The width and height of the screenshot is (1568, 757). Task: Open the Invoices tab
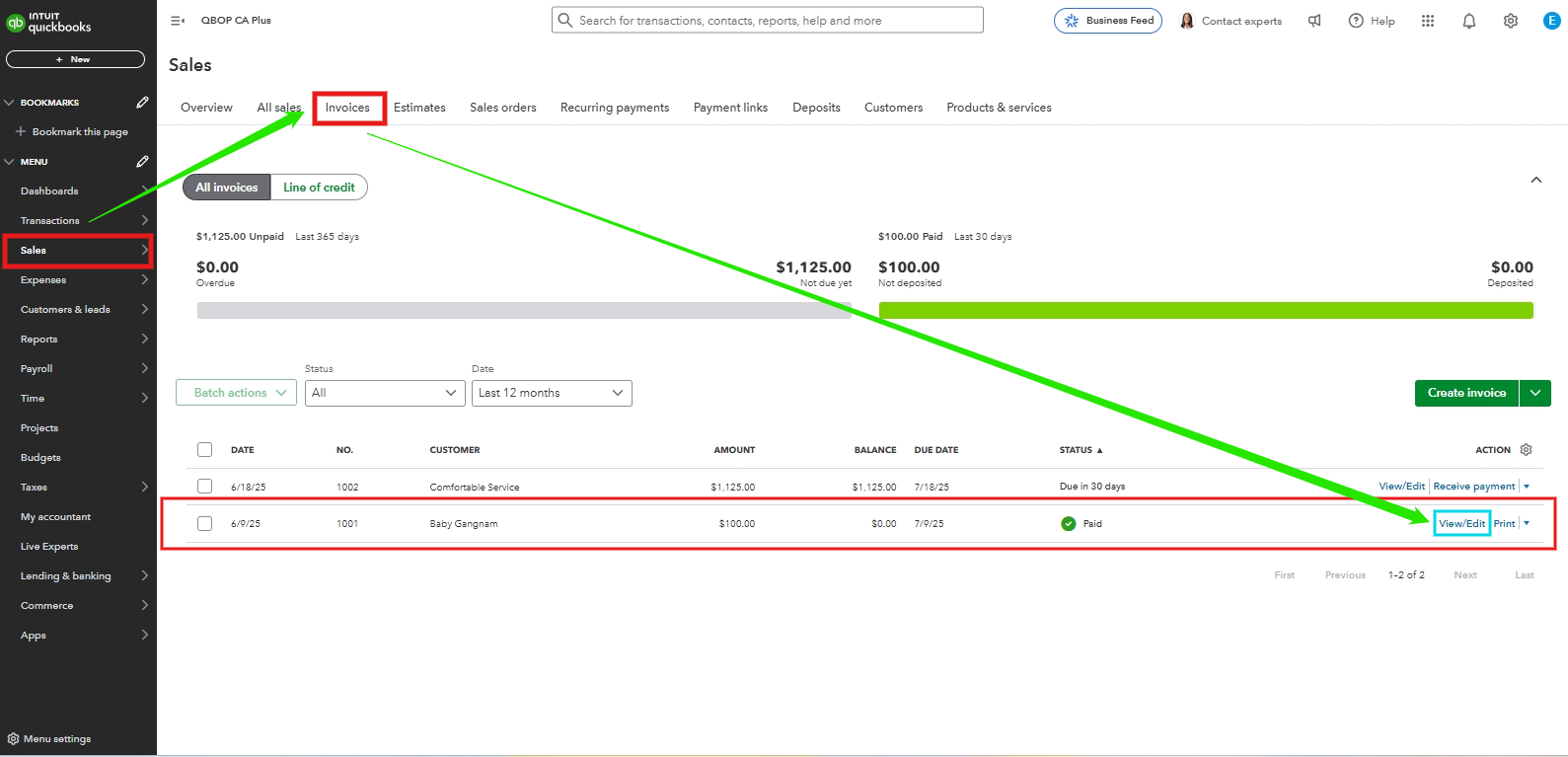point(347,108)
